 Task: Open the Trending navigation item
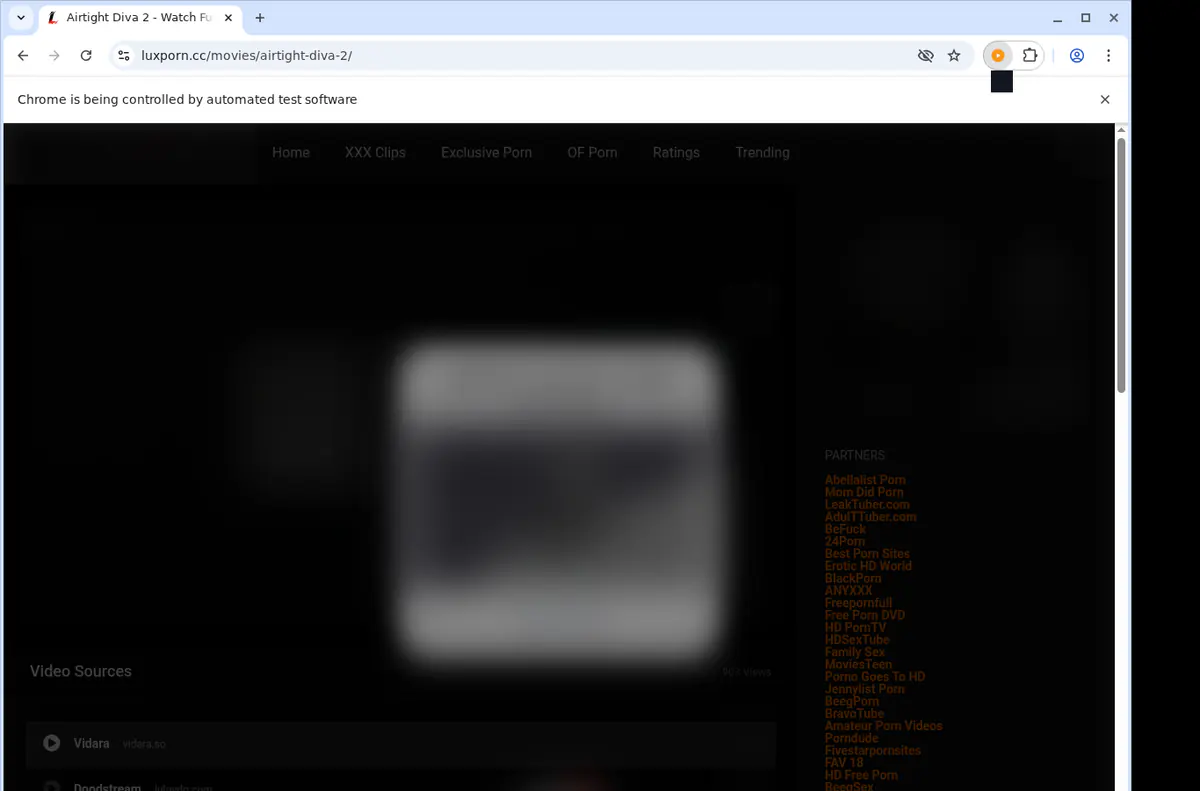[x=762, y=152]
